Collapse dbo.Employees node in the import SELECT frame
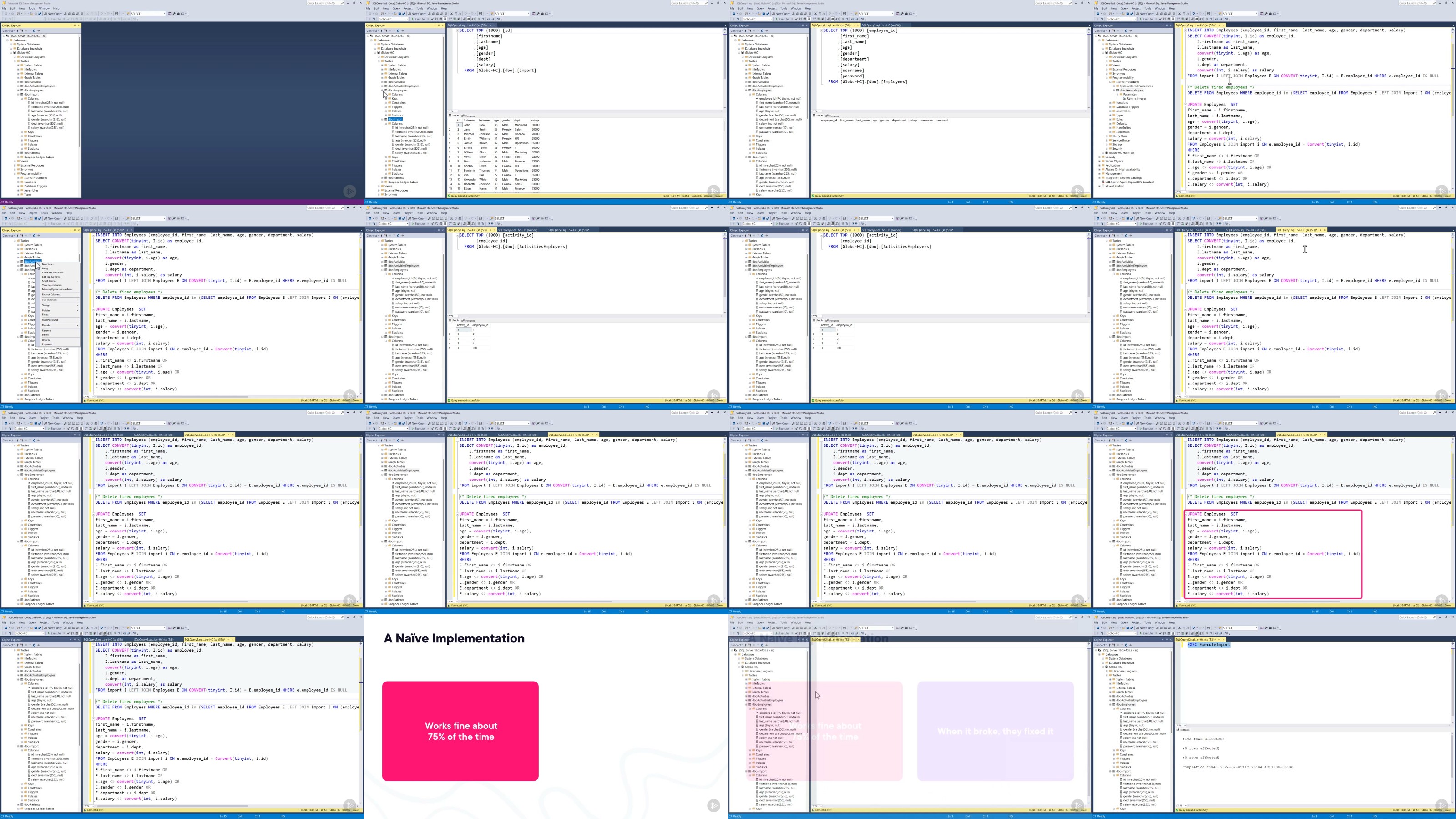The image size is (1456, 819). coord(383,91)
